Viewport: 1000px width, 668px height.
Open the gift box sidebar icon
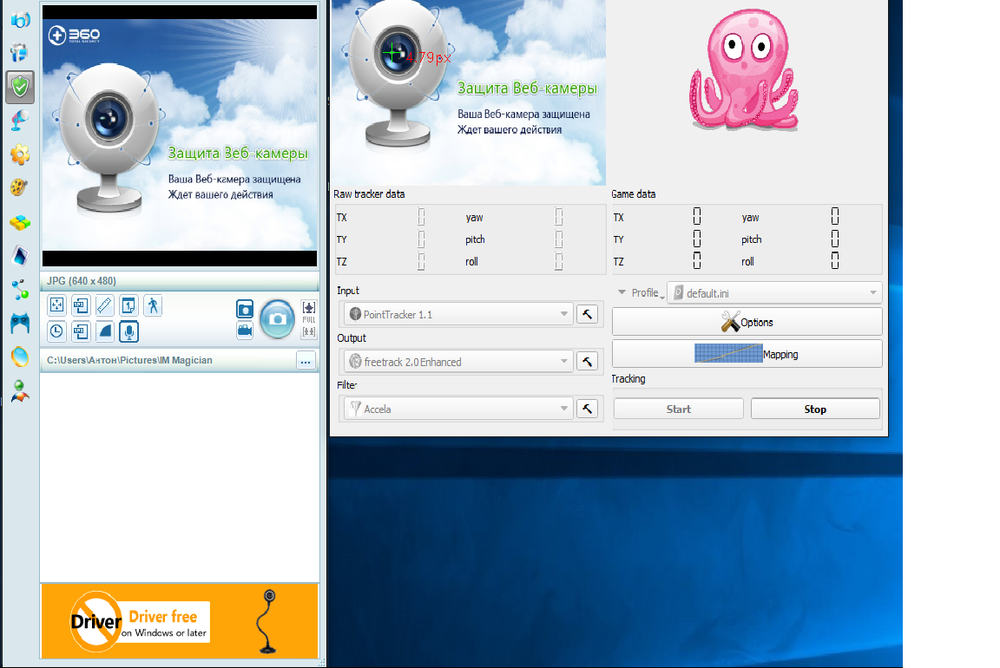click(x=20, y=52)
